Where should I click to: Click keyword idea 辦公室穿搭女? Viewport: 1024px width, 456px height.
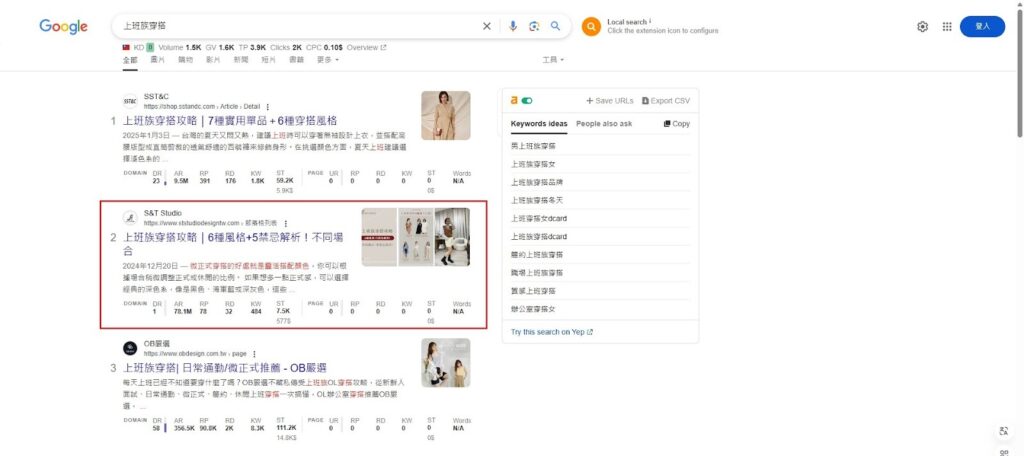point(533,309)
